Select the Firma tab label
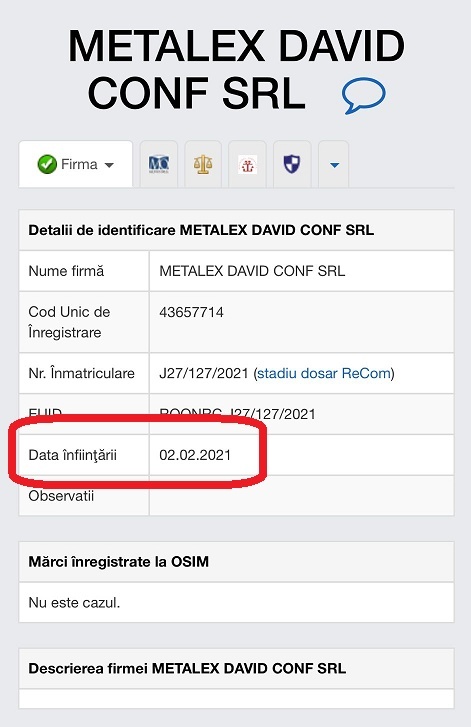Screen dimensions: 471x727 coord(79,164)
